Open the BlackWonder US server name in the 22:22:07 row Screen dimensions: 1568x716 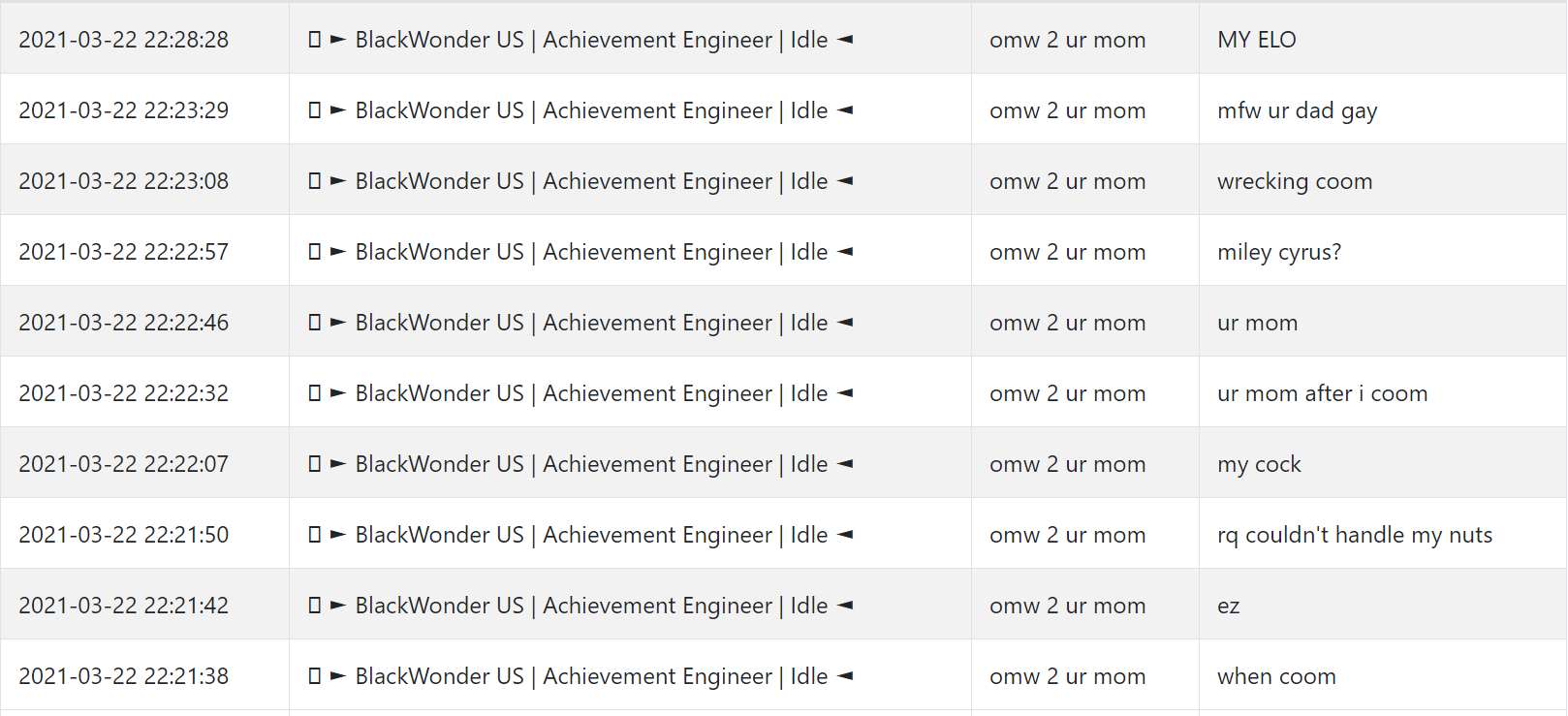(439, 464)
